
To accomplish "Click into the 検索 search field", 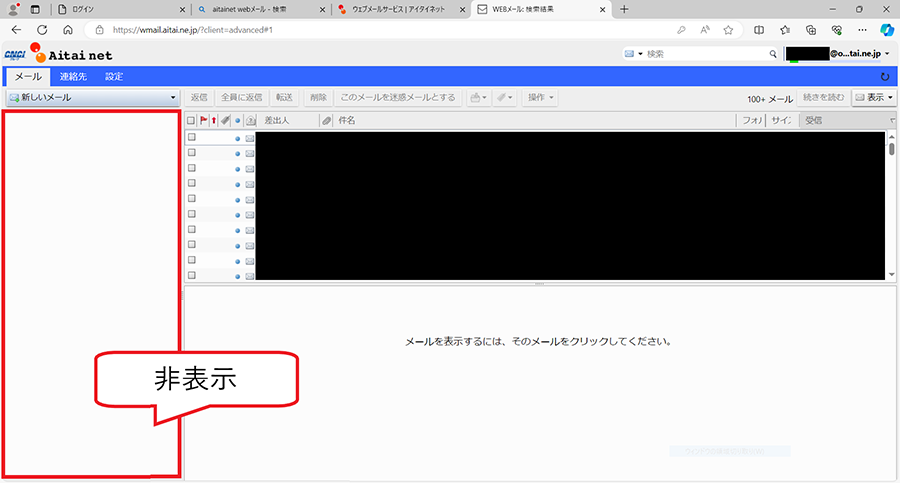I will coord(705,54).
